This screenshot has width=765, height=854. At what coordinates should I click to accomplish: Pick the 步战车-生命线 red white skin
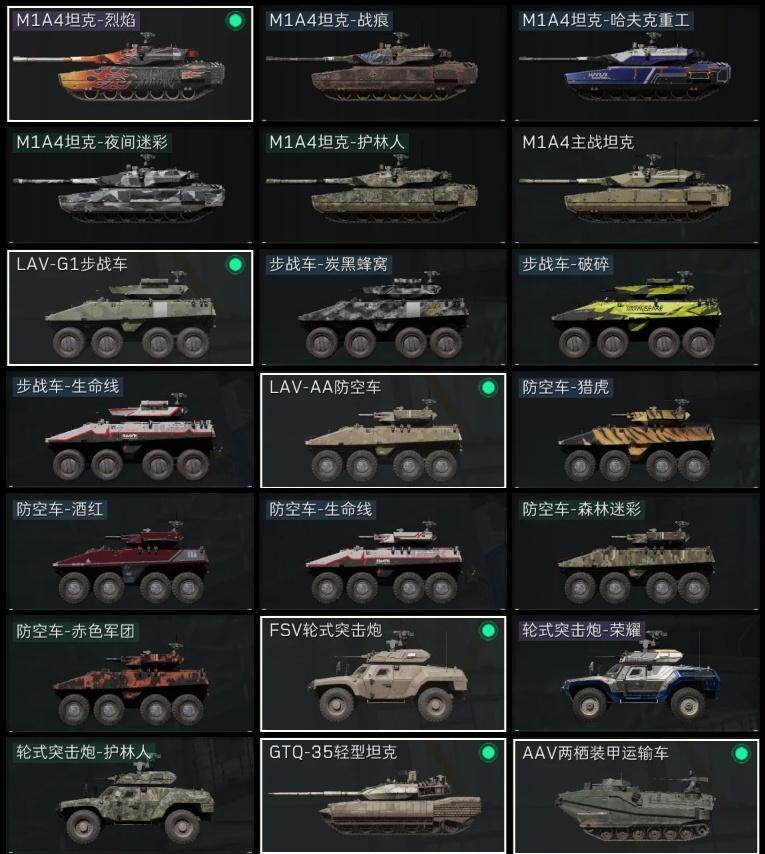(130, 430)
